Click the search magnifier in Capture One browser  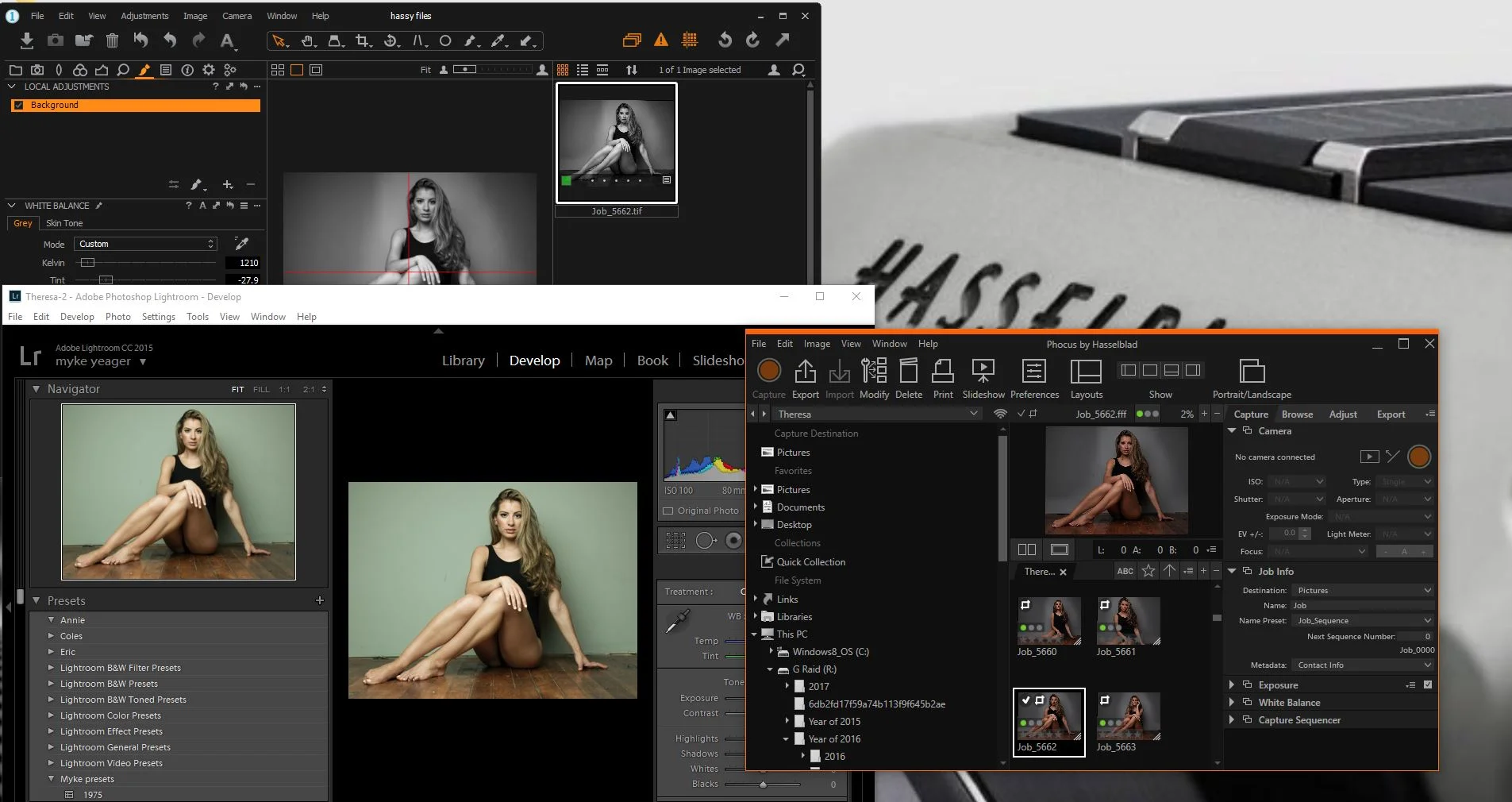click(798, 70)
